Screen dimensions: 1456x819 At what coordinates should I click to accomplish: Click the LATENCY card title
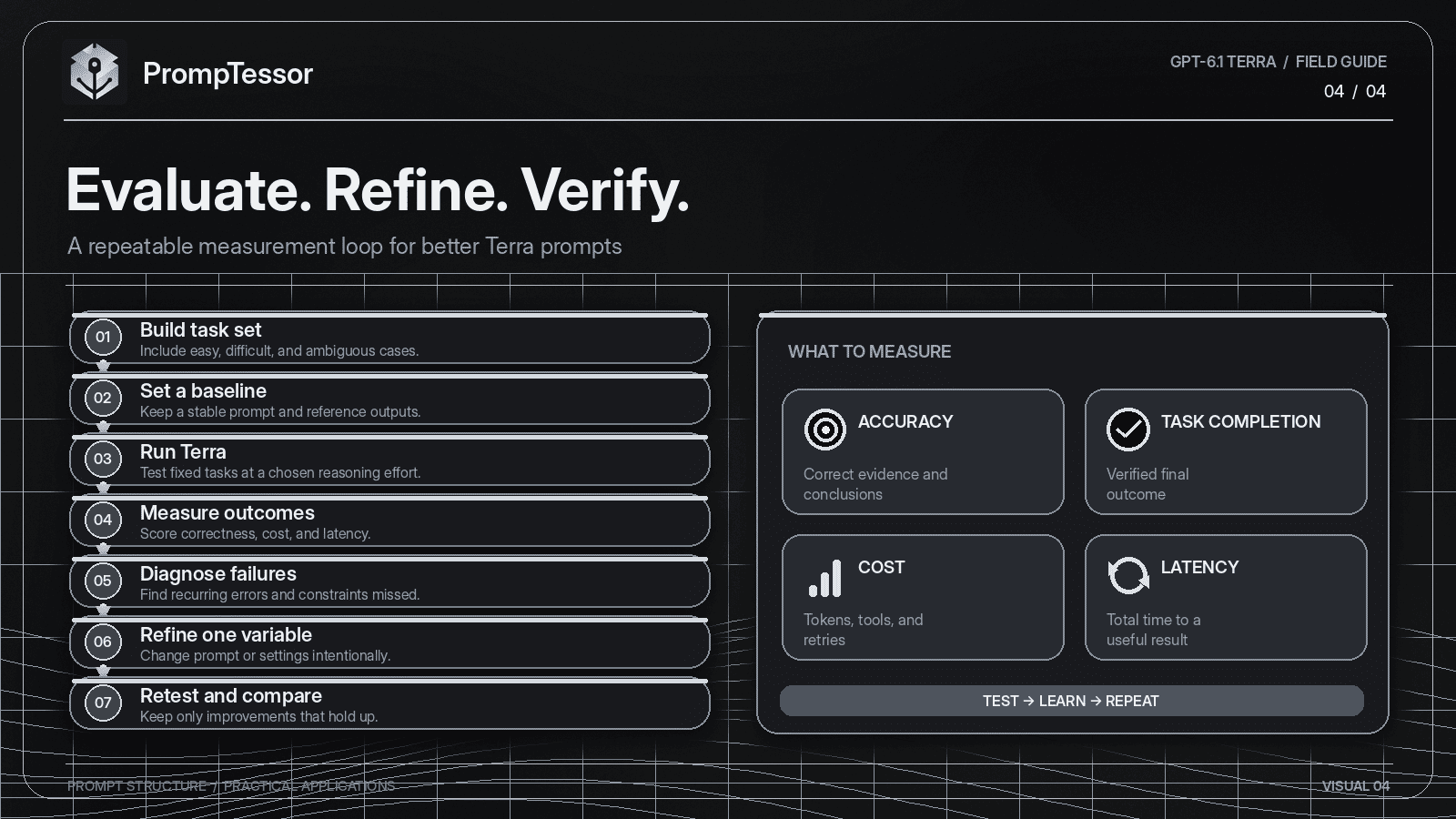tap(1199, 567)
